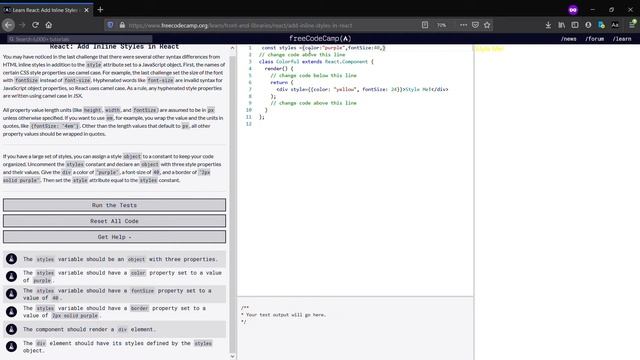Click the site security padlock icon
640x360 pixels.
tap(122, 25)
